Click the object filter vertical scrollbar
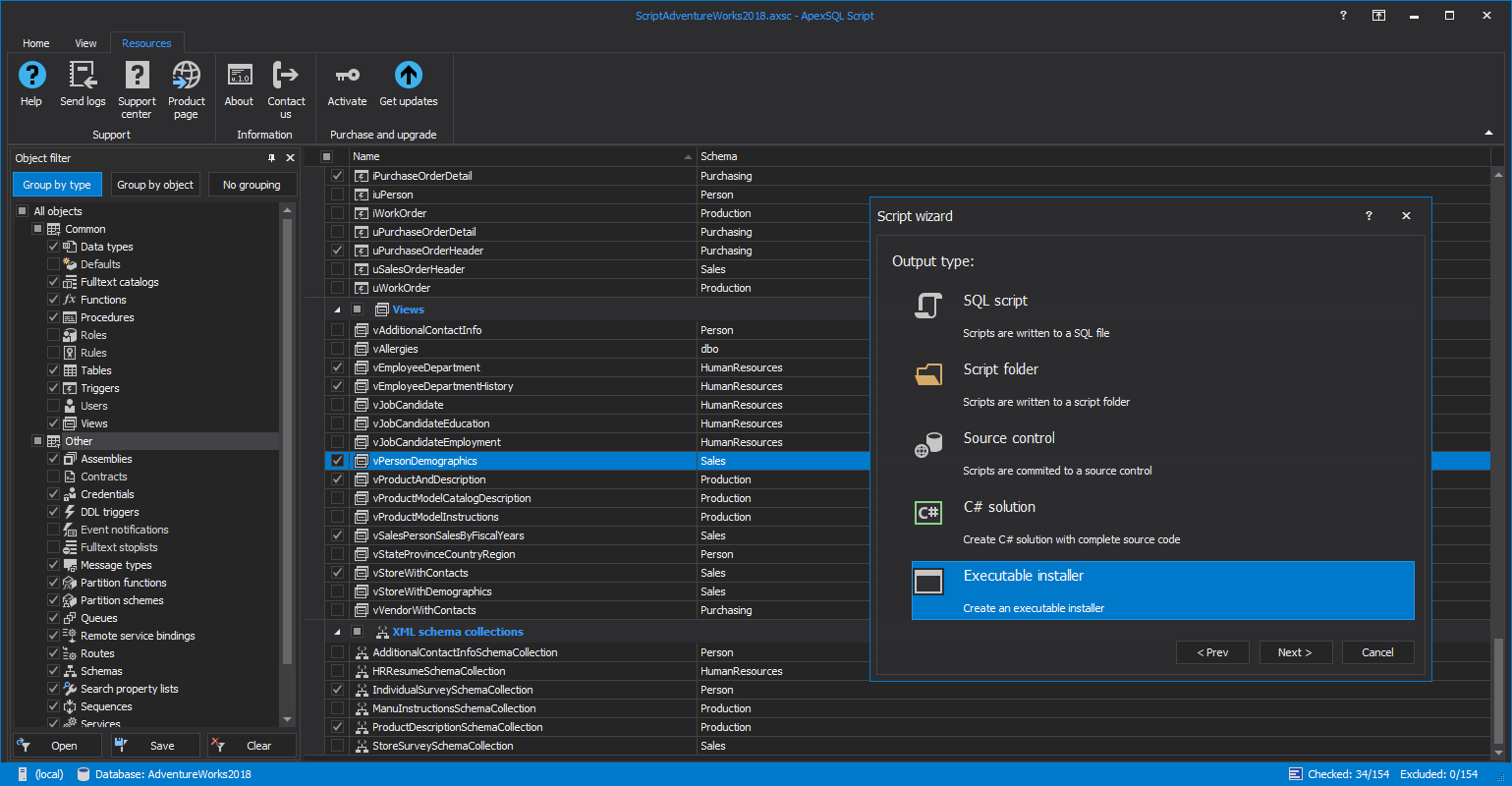This screenshot has height=786, width=1512. tap(287, 442)
